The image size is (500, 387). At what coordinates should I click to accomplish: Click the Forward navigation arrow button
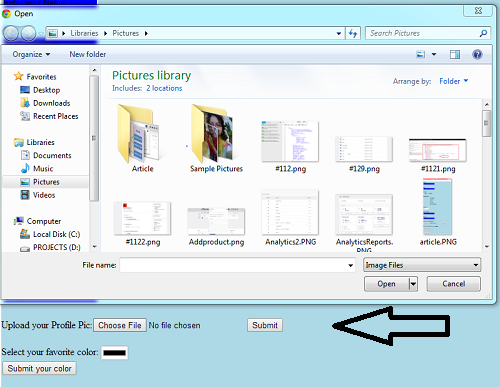[28, 33]
